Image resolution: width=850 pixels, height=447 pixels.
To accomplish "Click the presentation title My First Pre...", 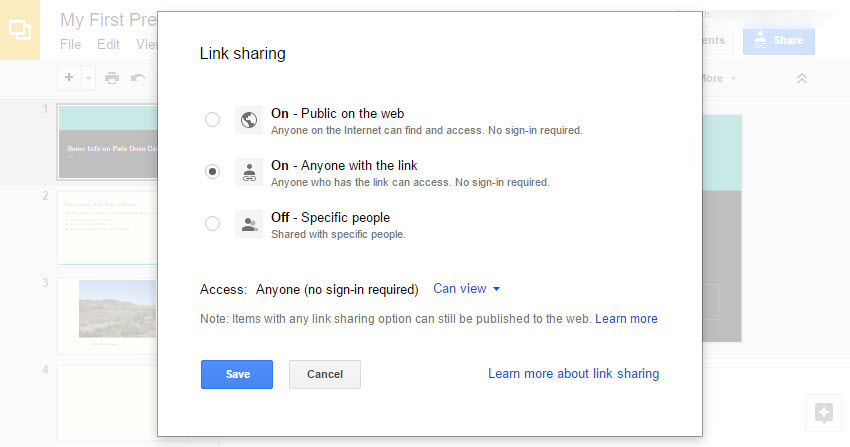I will pos(108,20).
